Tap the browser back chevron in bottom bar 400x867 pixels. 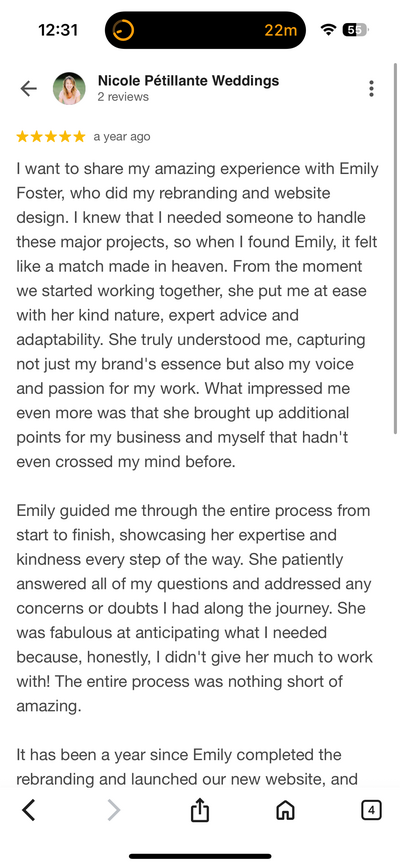29,811
